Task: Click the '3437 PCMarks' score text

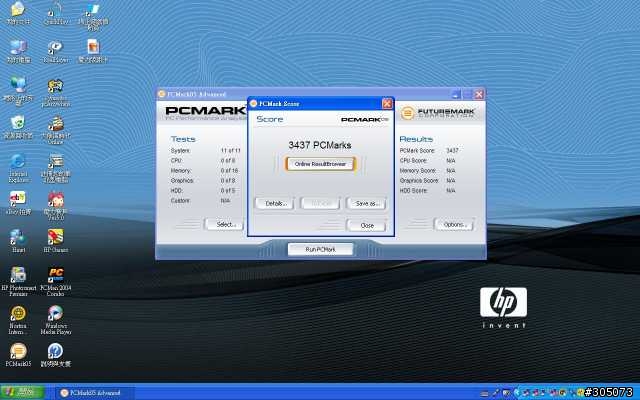Action: click(x=320, y=145)
